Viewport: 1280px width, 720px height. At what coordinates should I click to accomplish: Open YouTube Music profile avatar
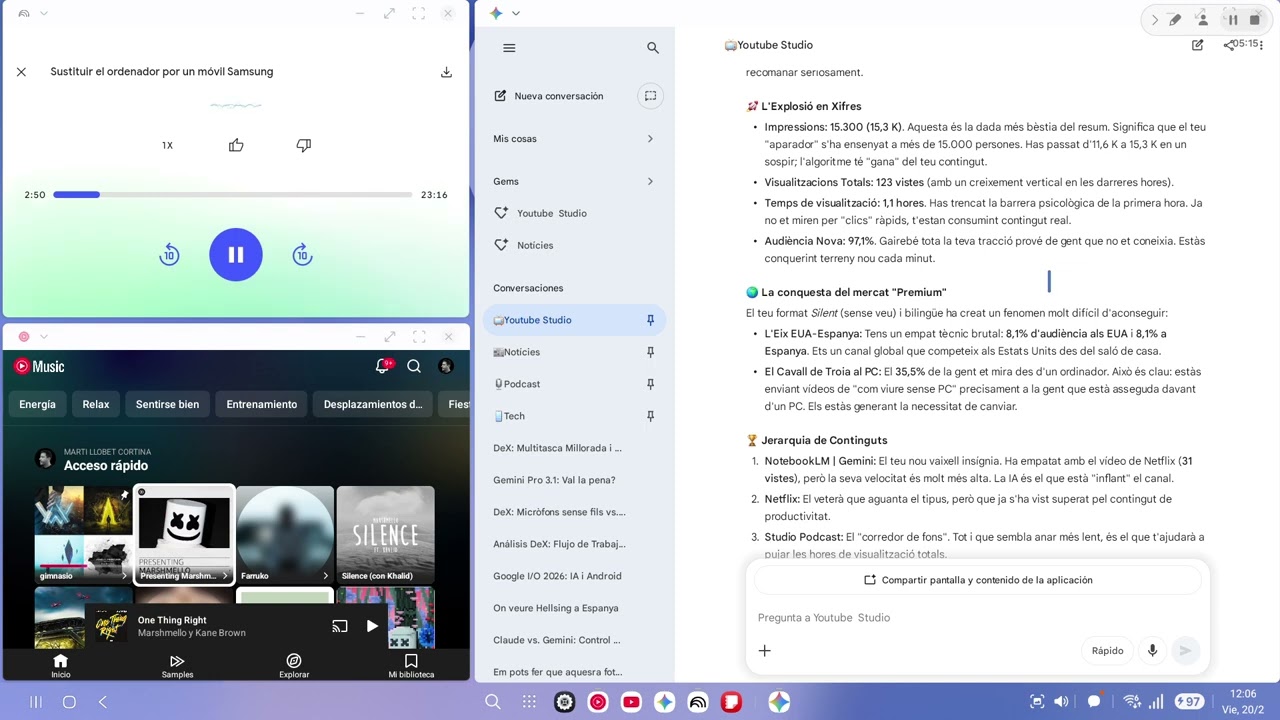click(x=446, y=366)
